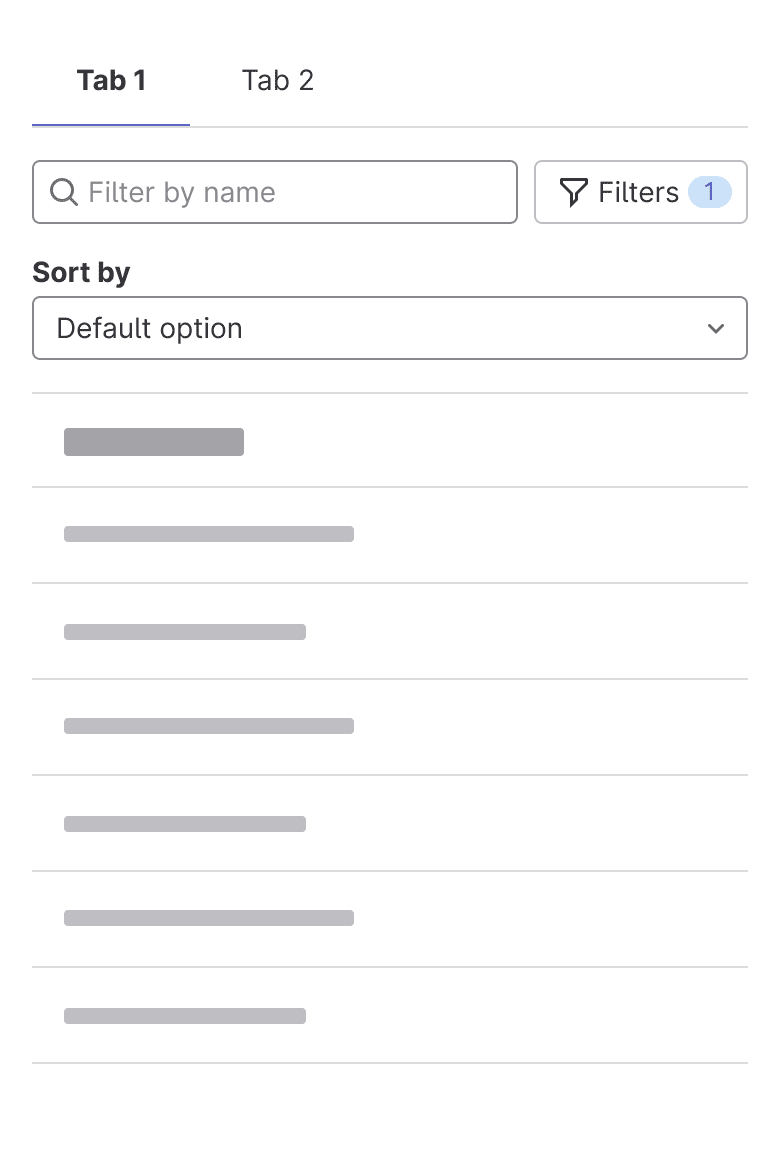780x1152 pixels.
Task: Switch to Tab 2
Action: [x=277, y=80]
